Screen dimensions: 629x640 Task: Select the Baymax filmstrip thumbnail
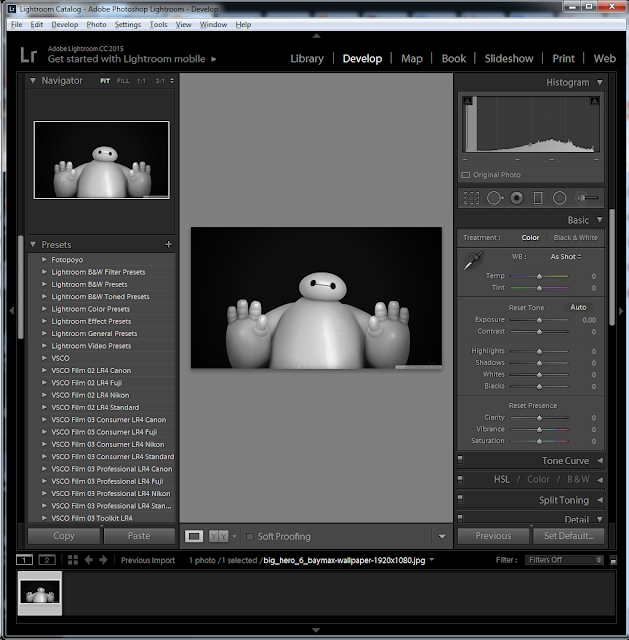click(x=40, y=592)
